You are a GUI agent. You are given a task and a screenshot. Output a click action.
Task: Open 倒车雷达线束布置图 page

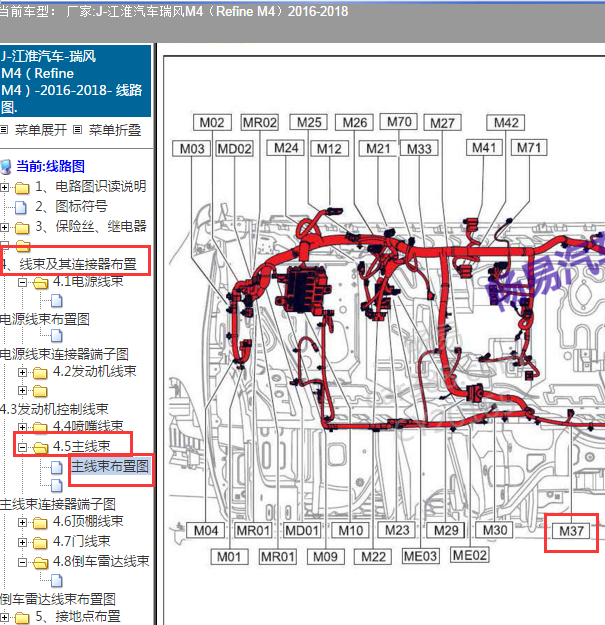coord(58,599)
